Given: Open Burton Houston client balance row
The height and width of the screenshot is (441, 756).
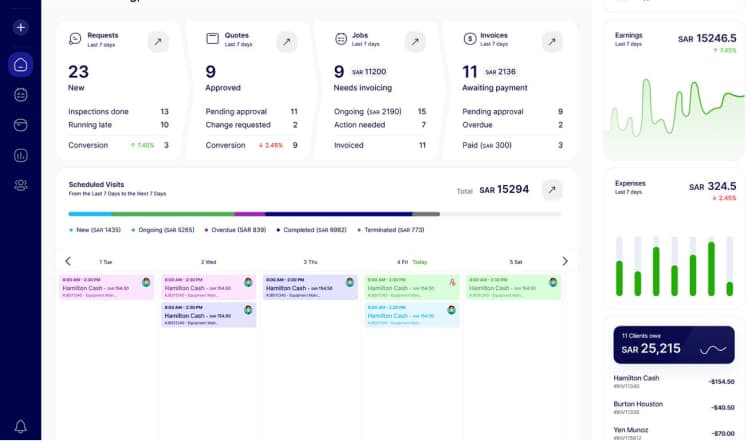Looking at the screenshot, I should point(673,407).
